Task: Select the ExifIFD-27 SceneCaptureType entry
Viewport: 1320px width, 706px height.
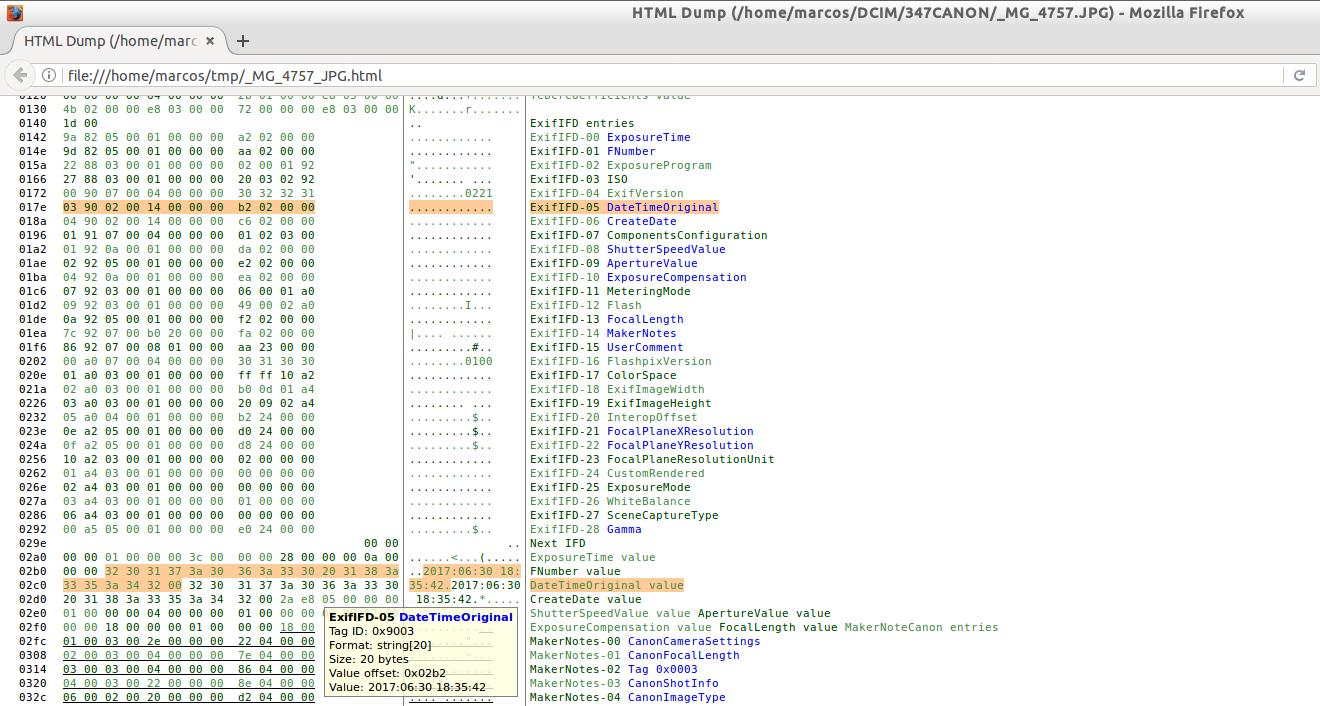Action: [624, 516]
